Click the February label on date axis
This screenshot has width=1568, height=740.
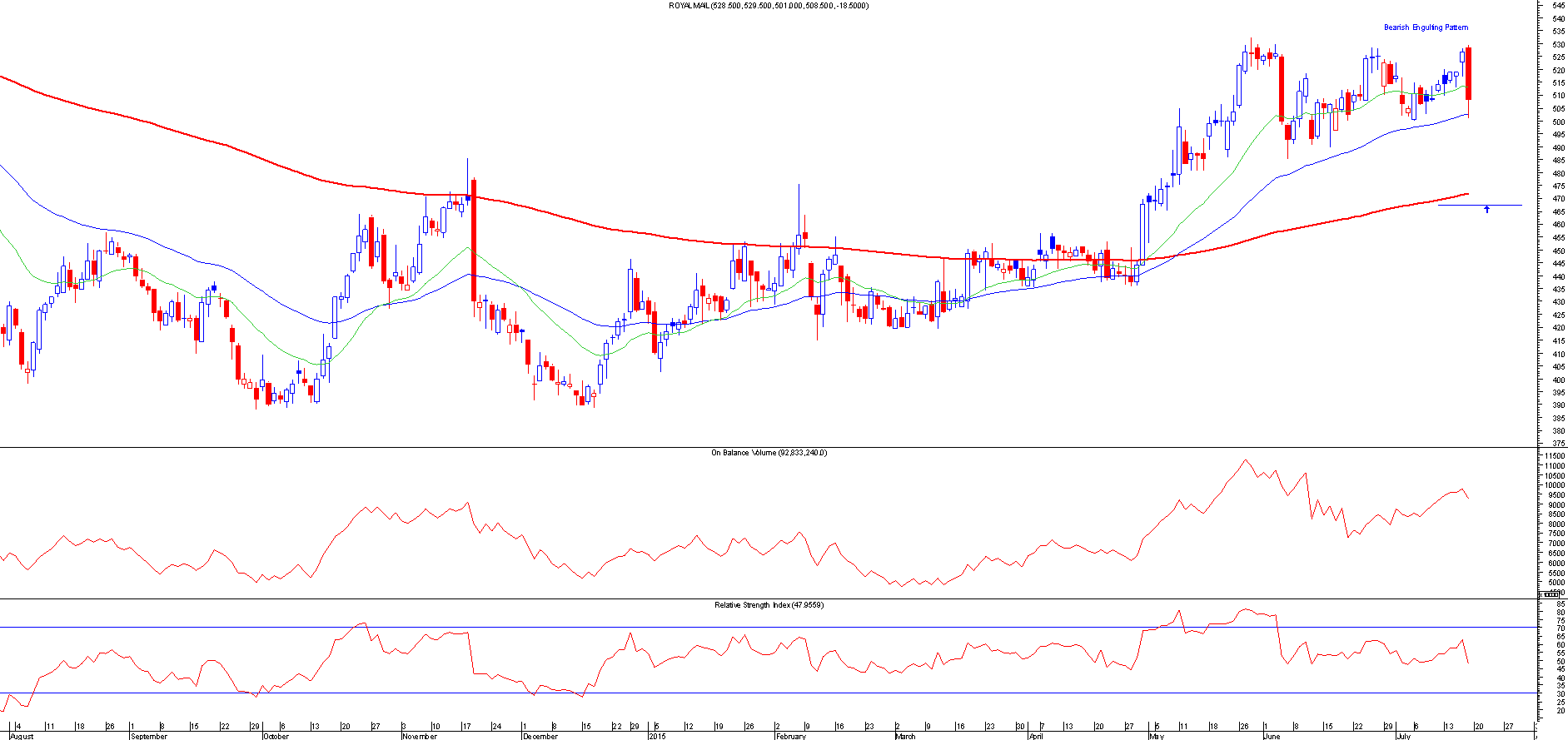pyautogui.click(x=790, y=736)
